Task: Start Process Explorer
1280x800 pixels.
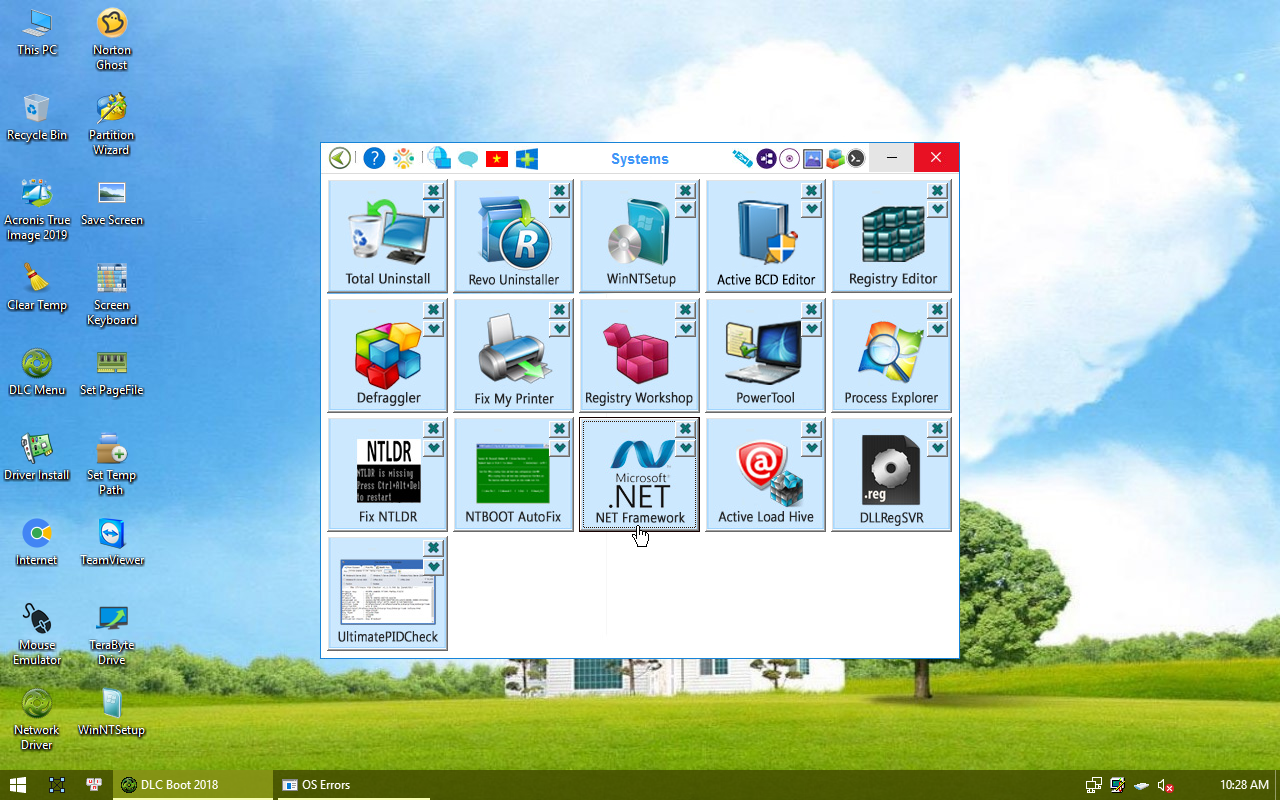Action: tap(892, 355)
